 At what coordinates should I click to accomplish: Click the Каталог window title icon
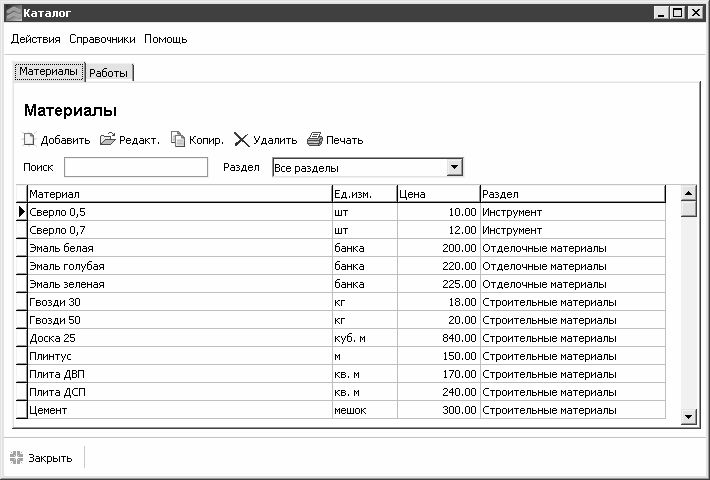[x=12, y=12]
